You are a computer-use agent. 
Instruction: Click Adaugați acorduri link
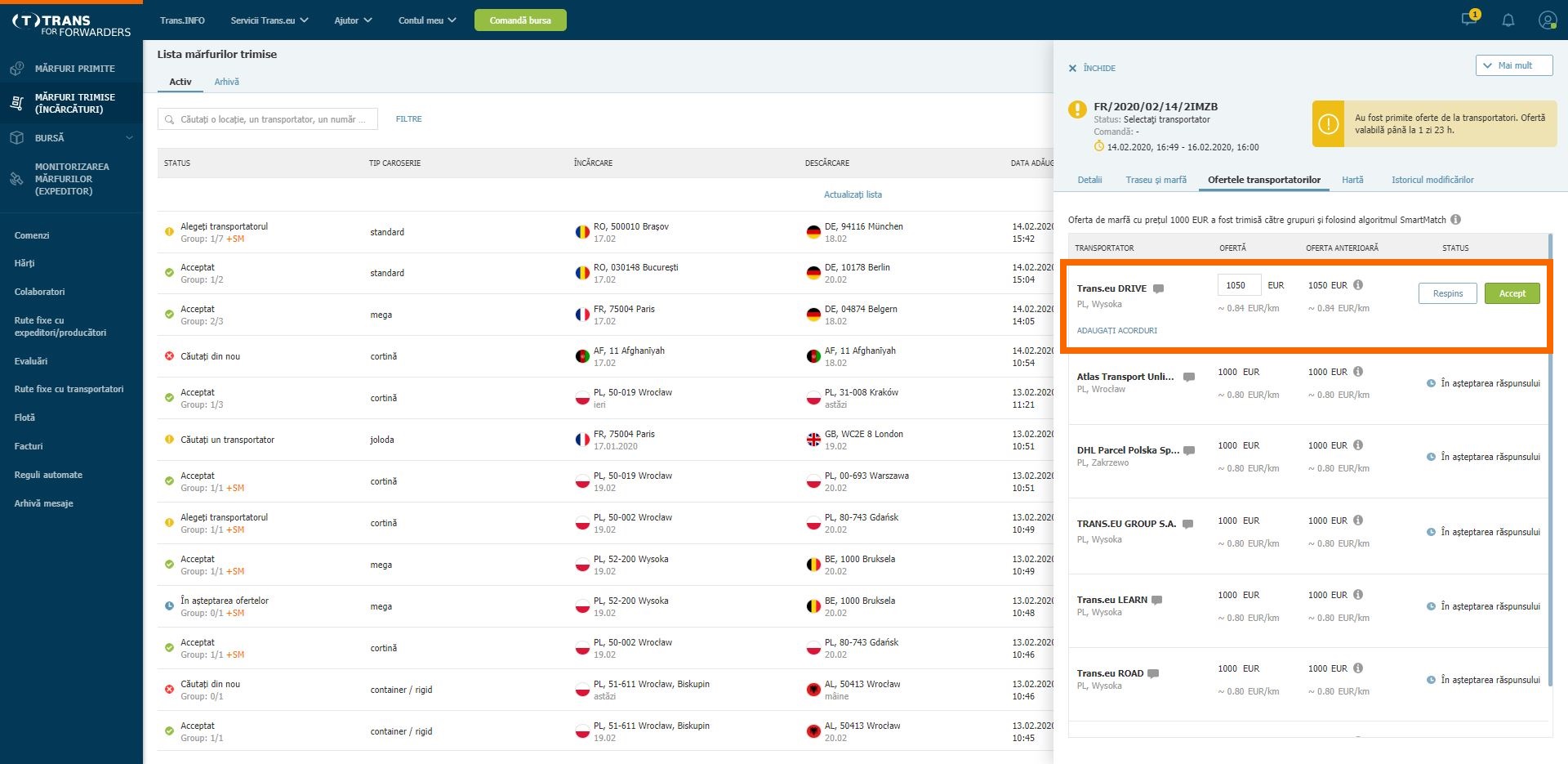pyautogui.click(x=1116, y=331)
